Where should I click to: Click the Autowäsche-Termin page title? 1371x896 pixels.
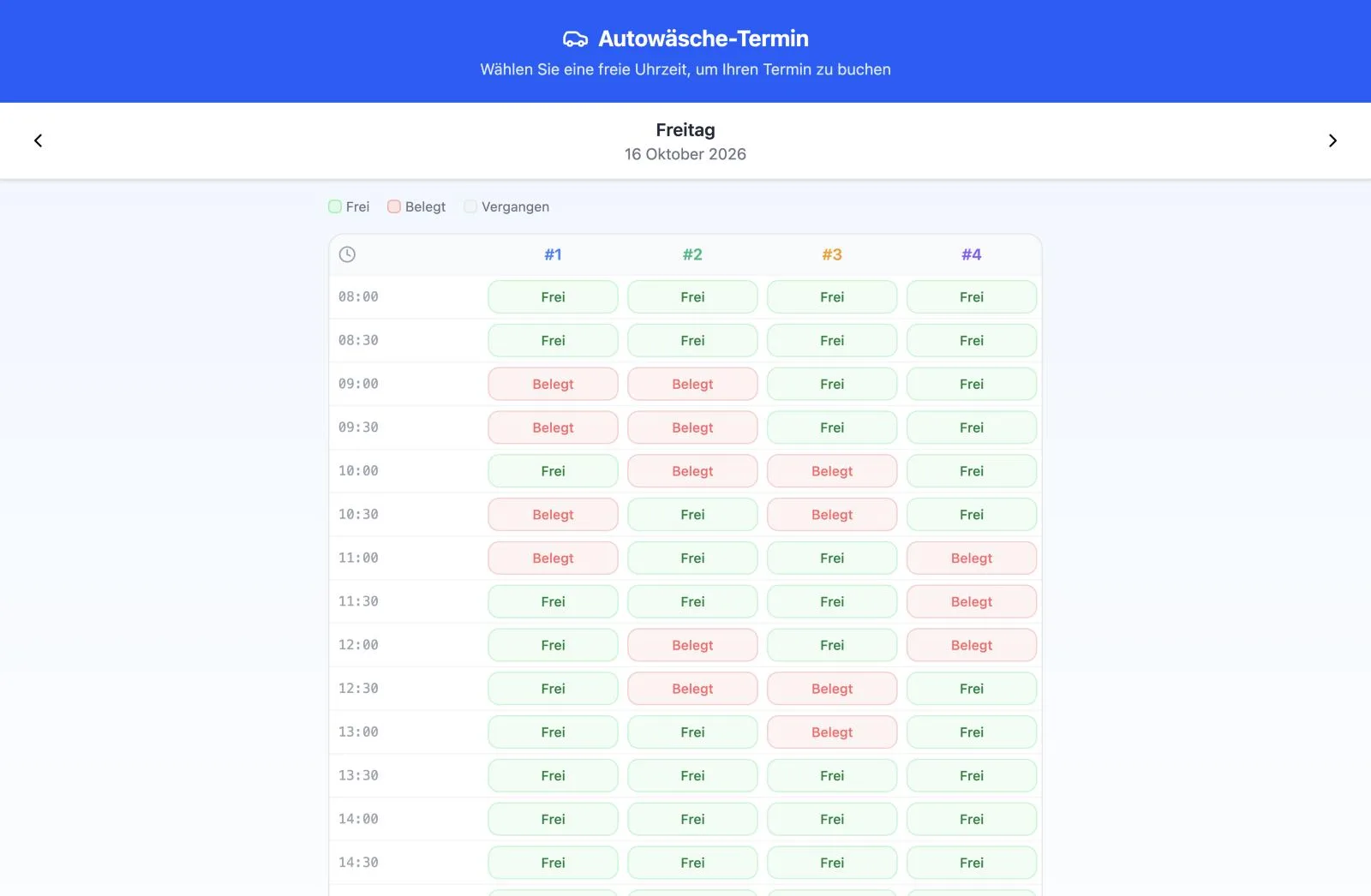pos(703,39)
